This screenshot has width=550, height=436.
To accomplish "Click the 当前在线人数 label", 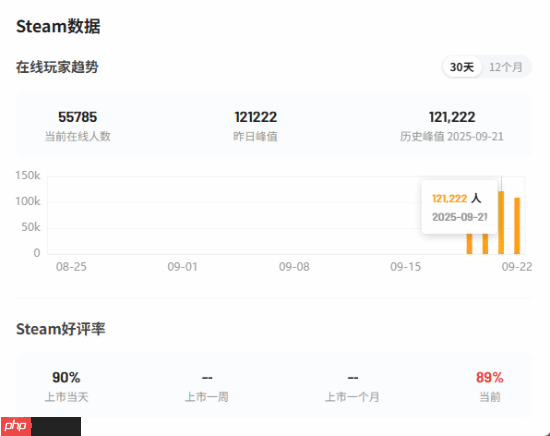I will 78,136.
